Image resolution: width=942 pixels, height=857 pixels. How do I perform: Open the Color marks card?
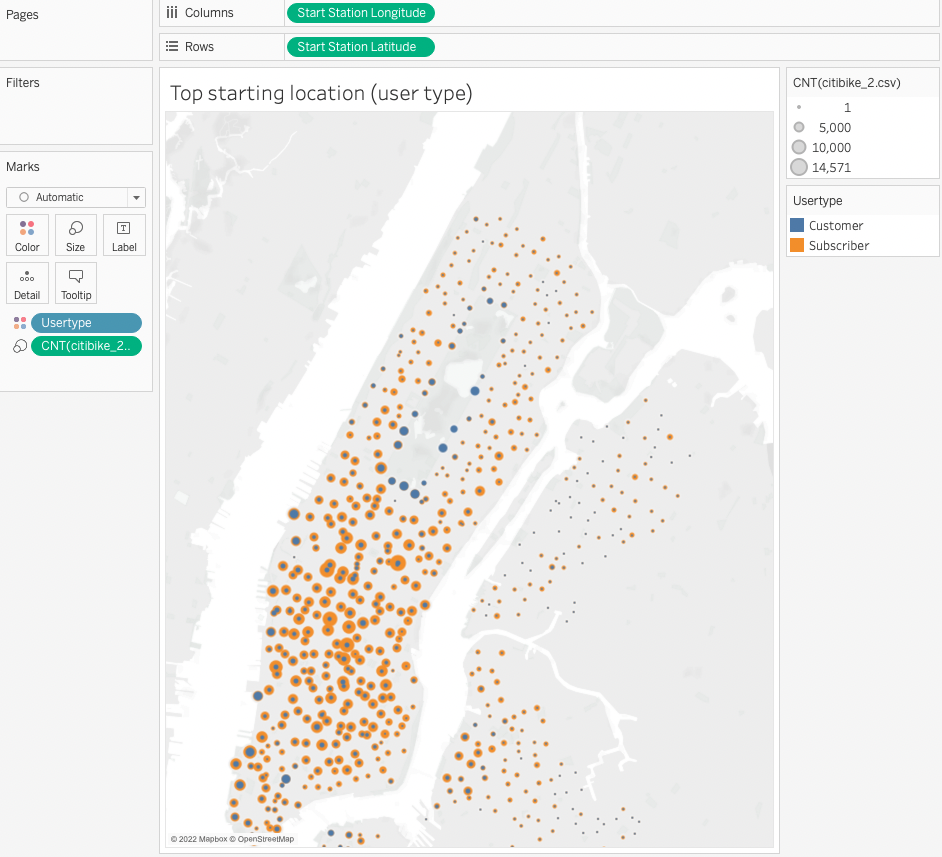point(27,235)
